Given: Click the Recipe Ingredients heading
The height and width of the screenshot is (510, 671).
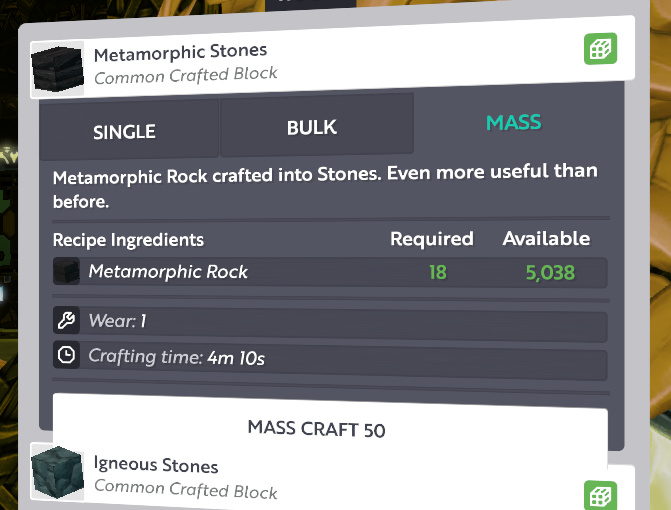Looking at the screenshot, I should tap(128, 240).
